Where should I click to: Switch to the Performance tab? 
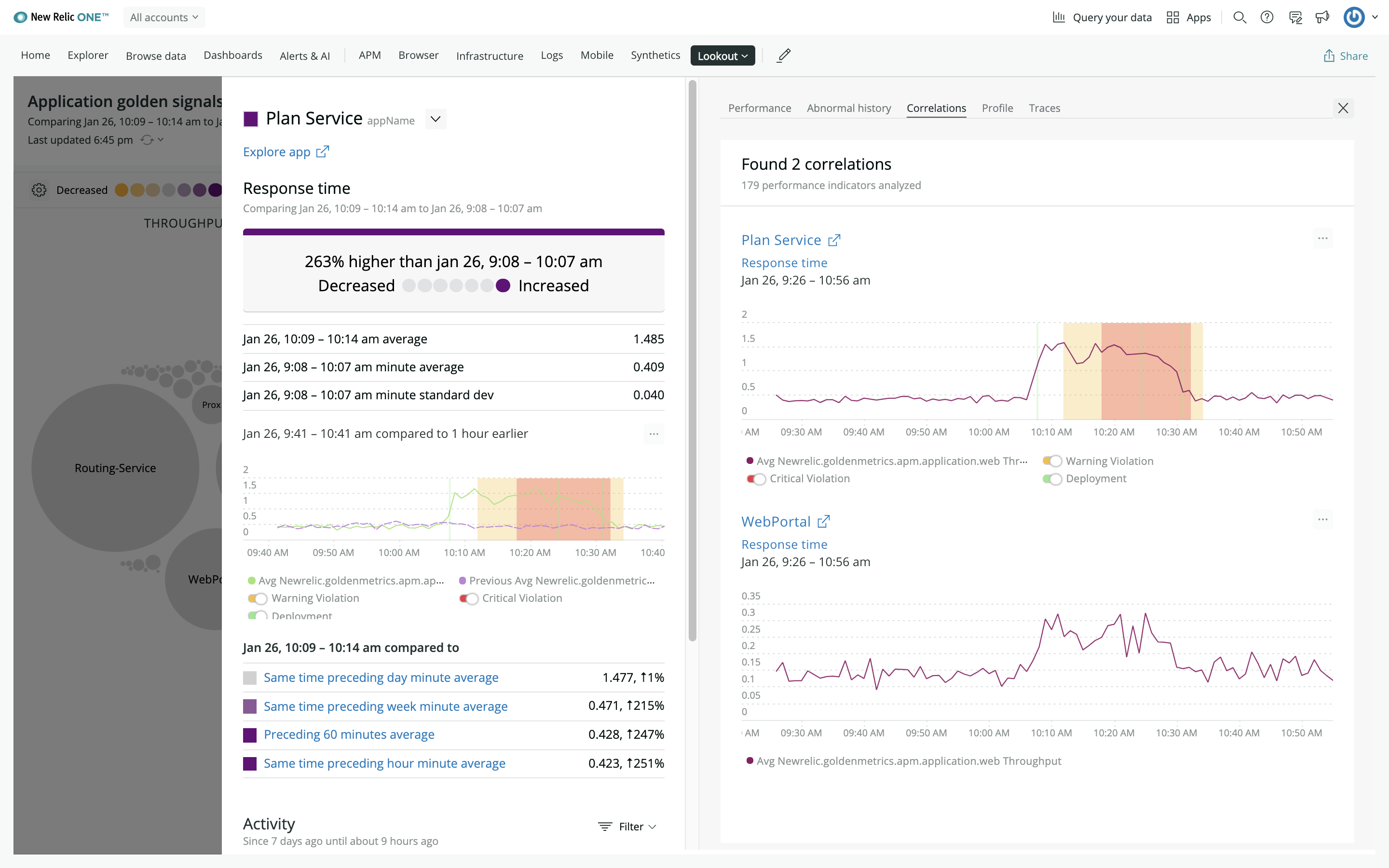point(759,108)
